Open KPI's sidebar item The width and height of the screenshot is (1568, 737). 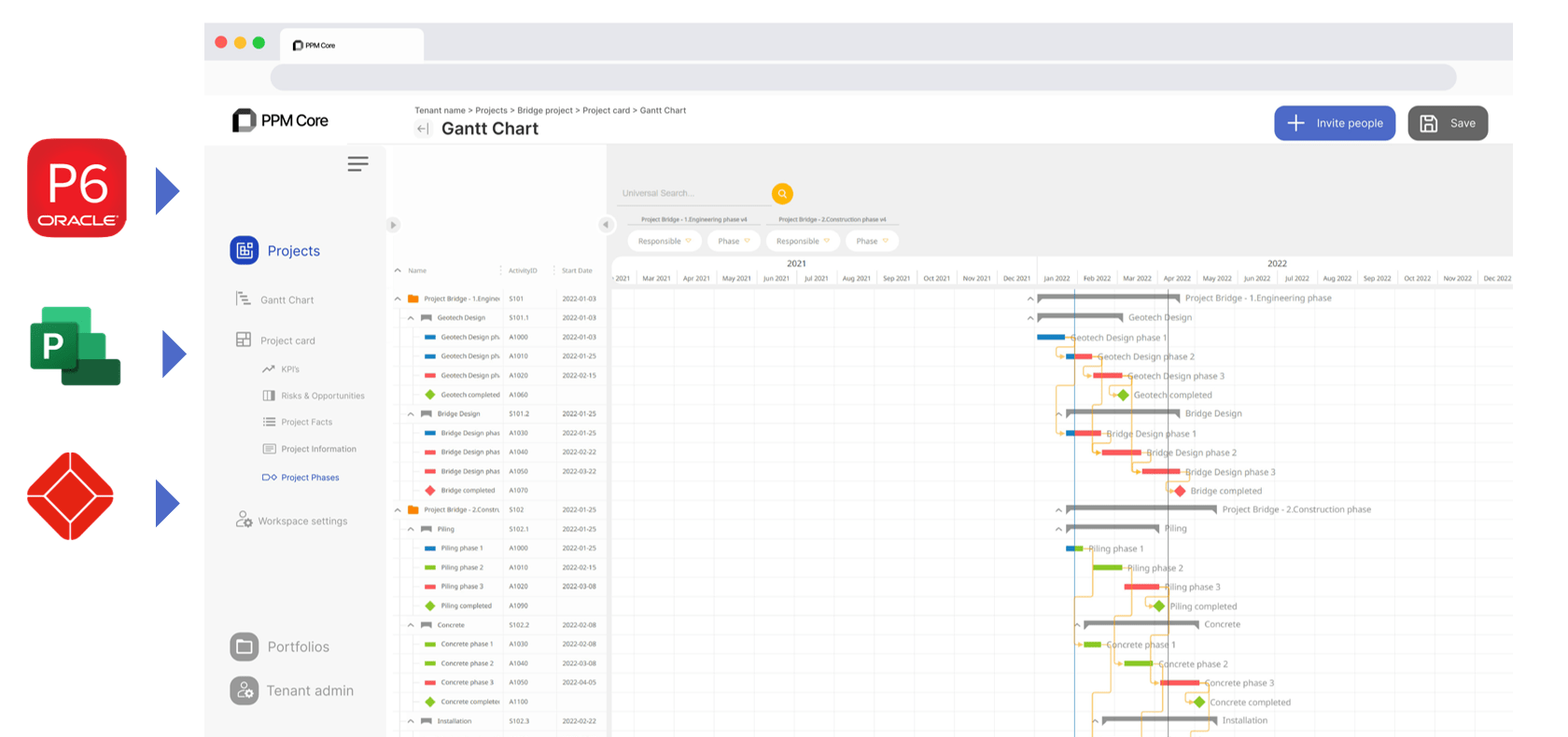[281, 369]
